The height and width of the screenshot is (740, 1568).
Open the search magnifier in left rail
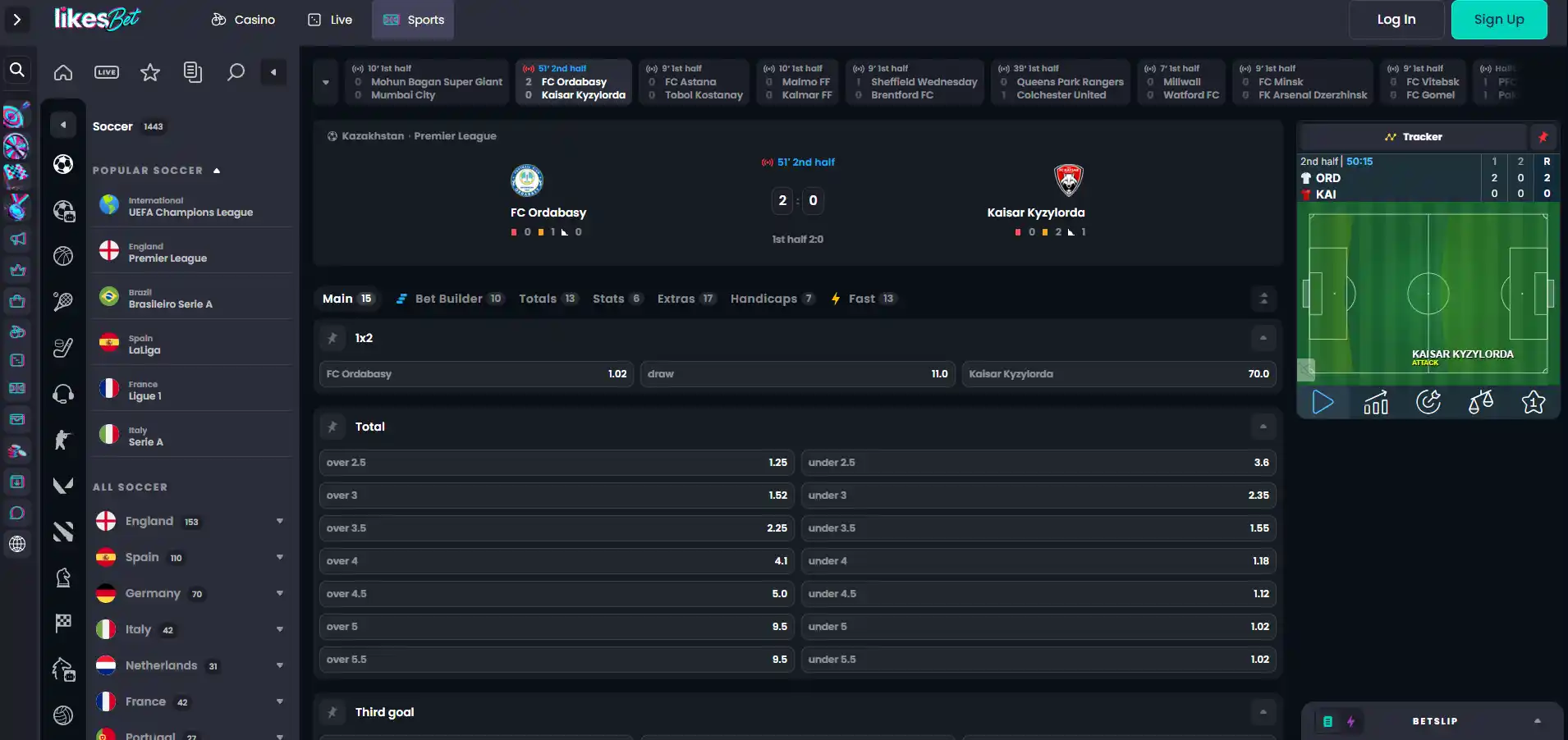pyautogui.click(x=17, y=71)
